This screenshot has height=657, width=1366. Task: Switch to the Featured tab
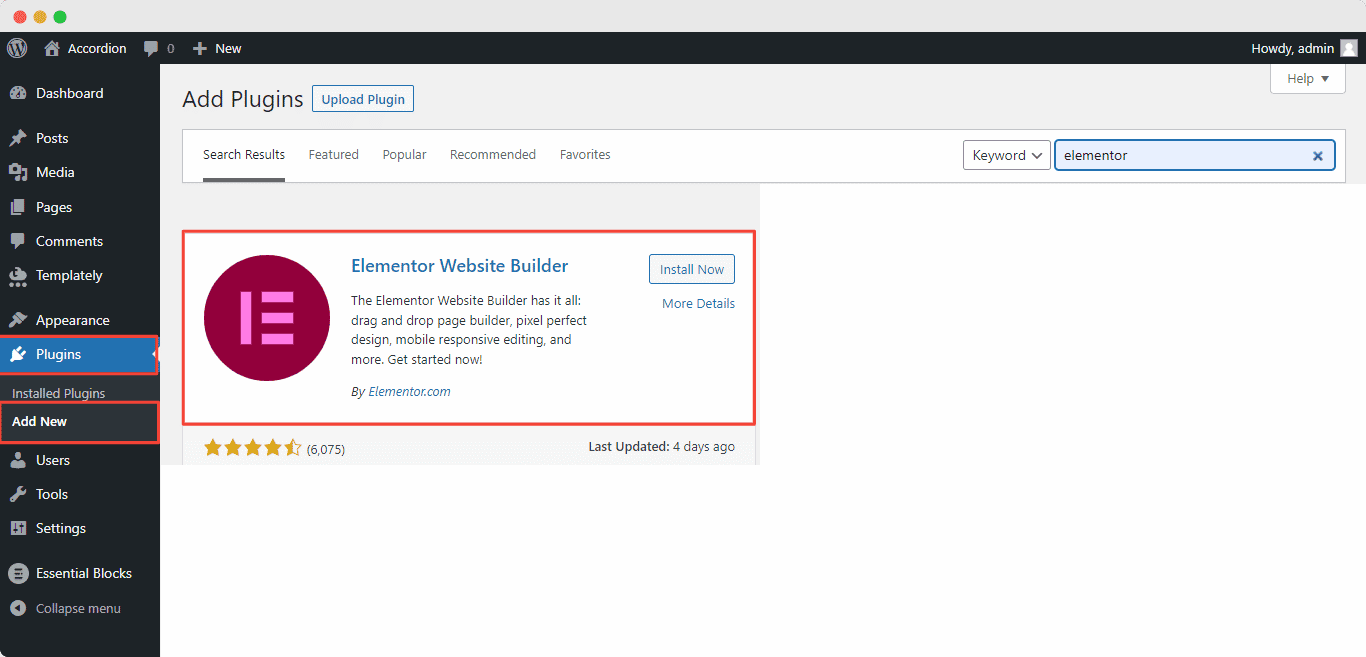(x=333, y=155)
